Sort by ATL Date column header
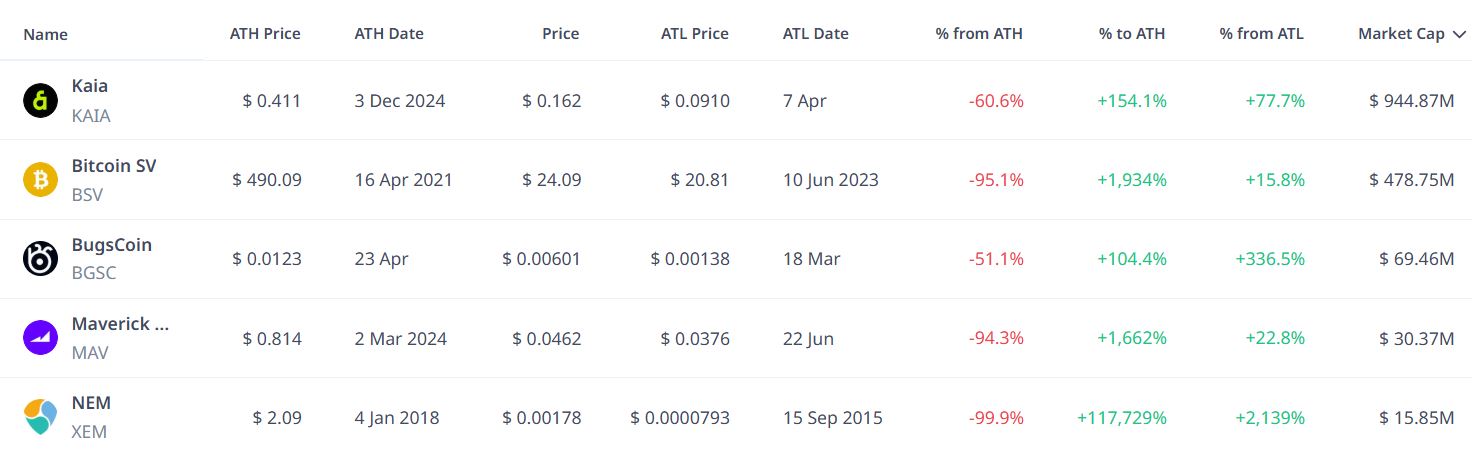 816,34
